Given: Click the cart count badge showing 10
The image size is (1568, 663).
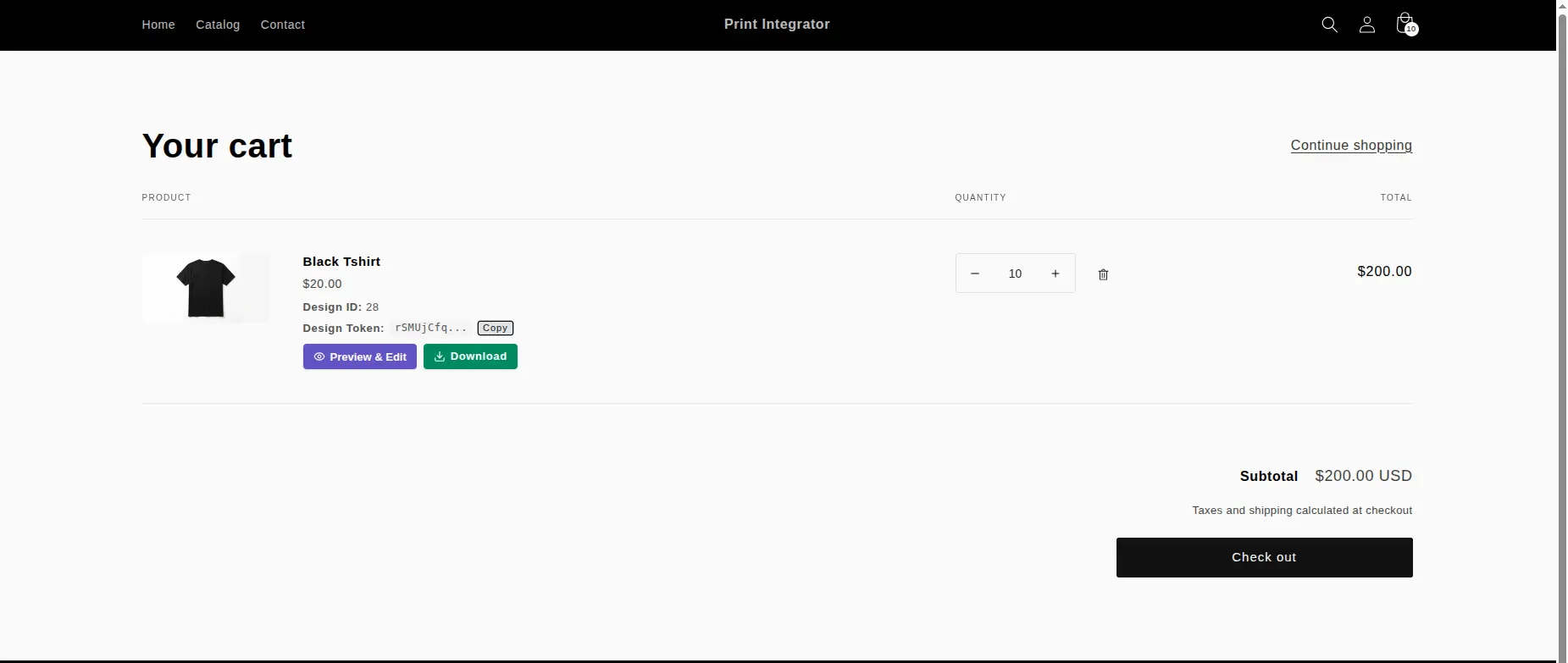Looking at the screenshot, I should [1411, 30].
